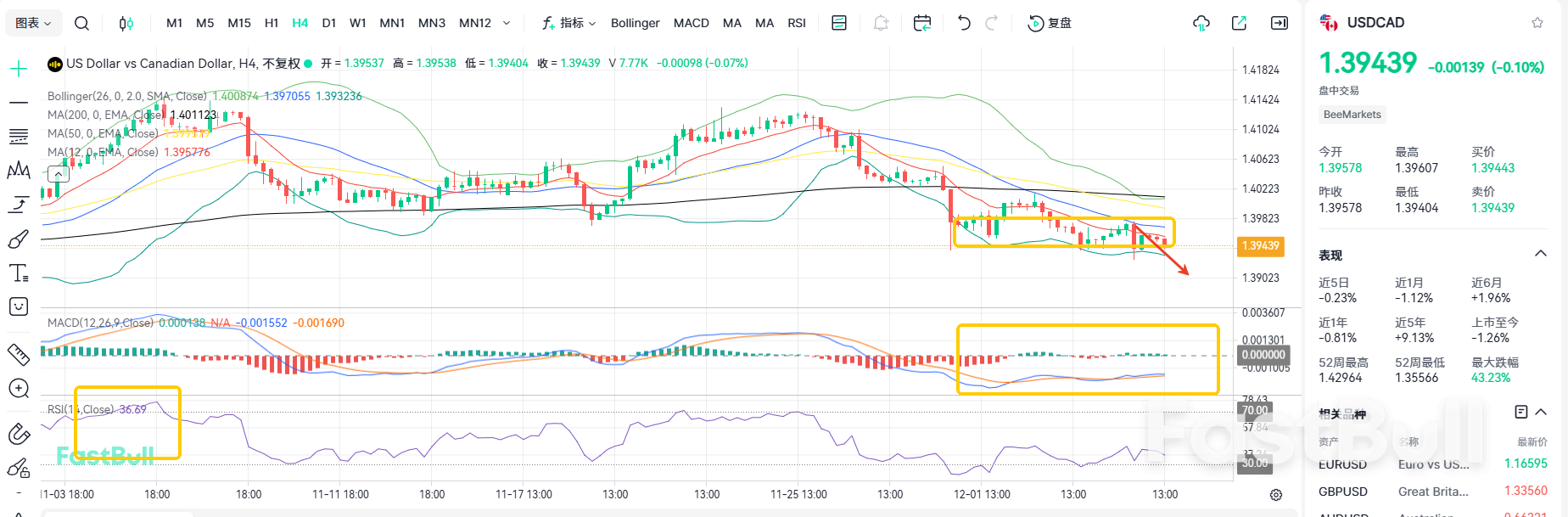Image resolution: width=1568 pixels, height=517 pixels.
Task: Click the candlestick chart style icon
Action: [x=126, y=23]
